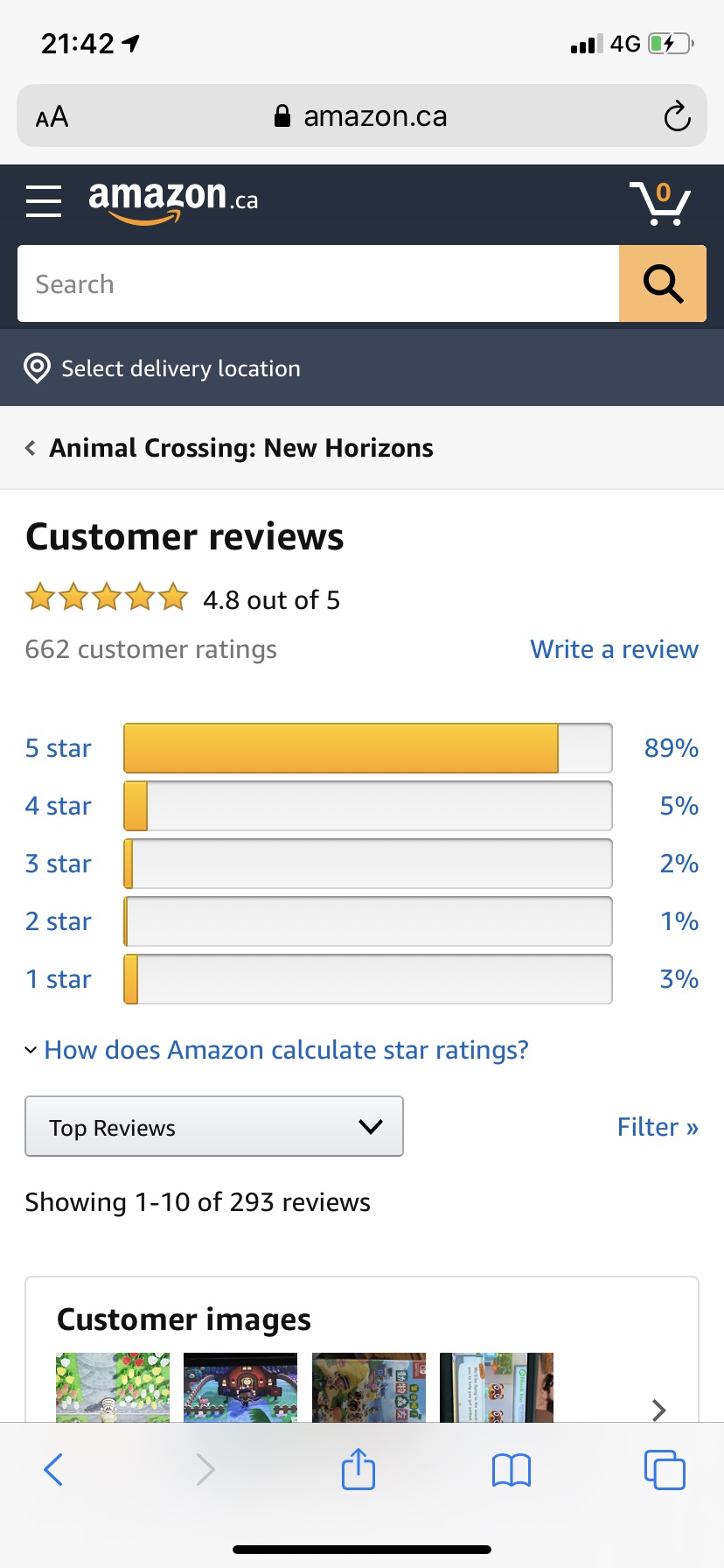
Task: Tap the orange search magnifier button
Action: coord(663,283)
